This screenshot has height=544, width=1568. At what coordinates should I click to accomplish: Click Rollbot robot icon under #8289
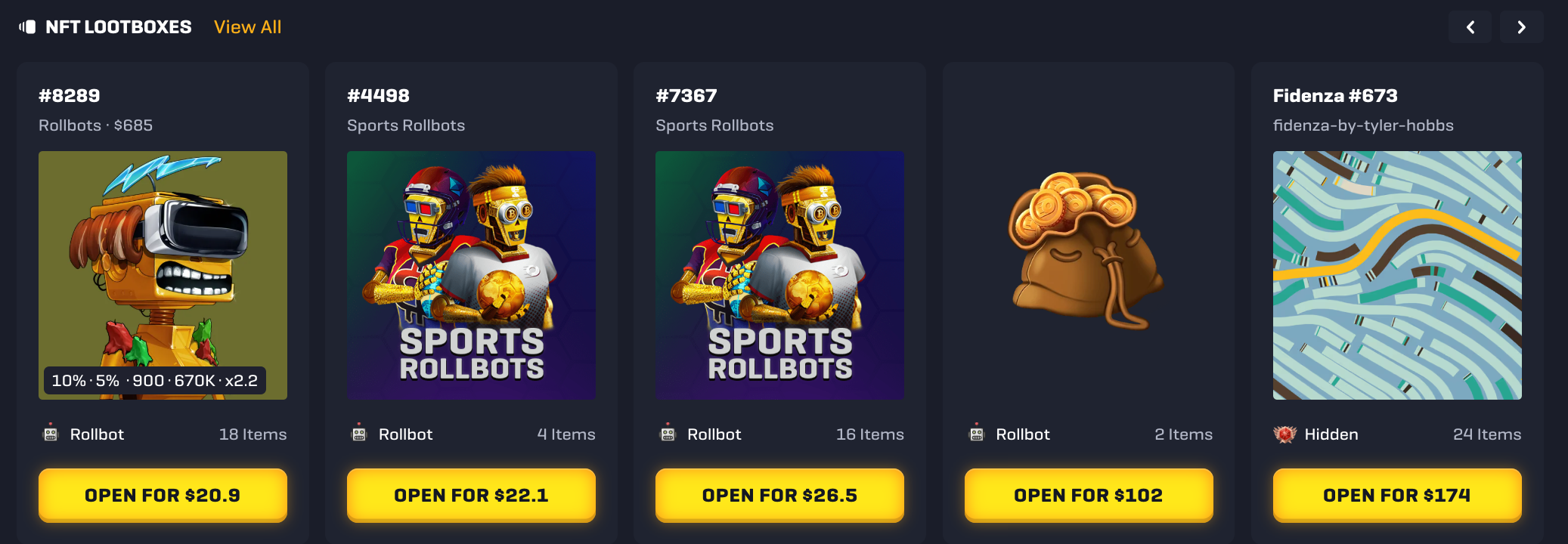point(51,433)
